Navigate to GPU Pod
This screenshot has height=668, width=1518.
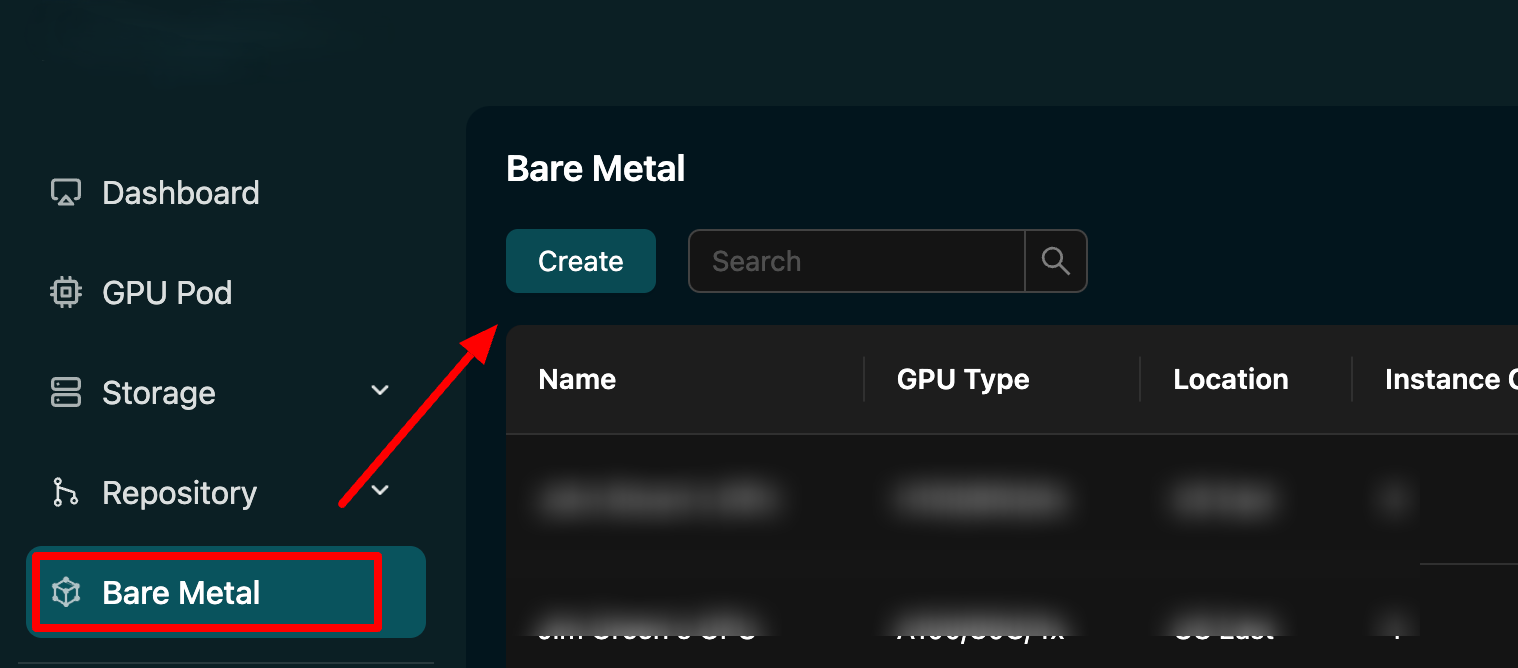pos(167,292)
